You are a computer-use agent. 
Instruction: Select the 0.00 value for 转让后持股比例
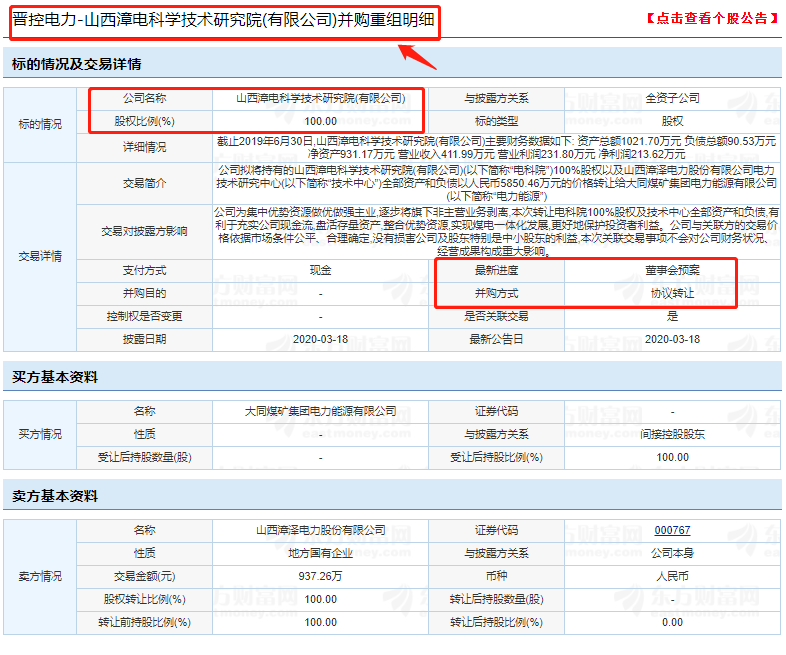(673, 622)
